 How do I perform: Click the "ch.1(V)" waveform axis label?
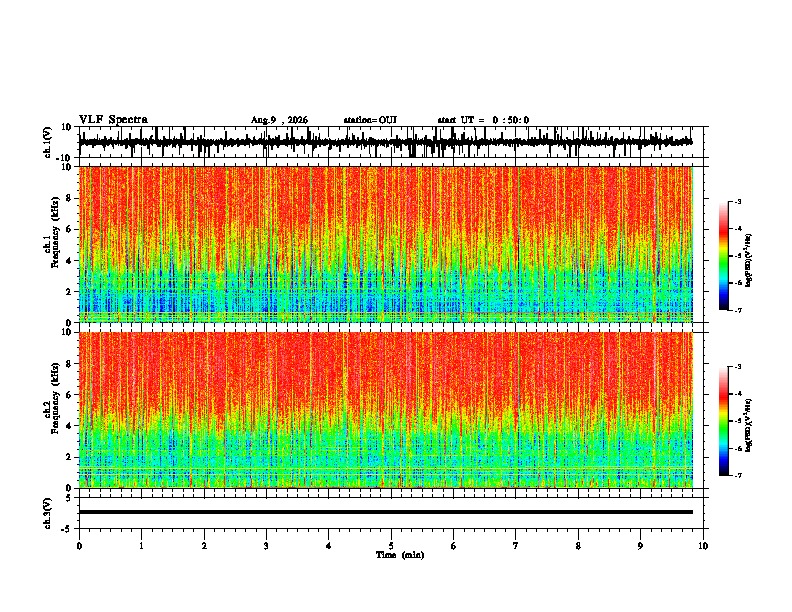pos(48,142)
